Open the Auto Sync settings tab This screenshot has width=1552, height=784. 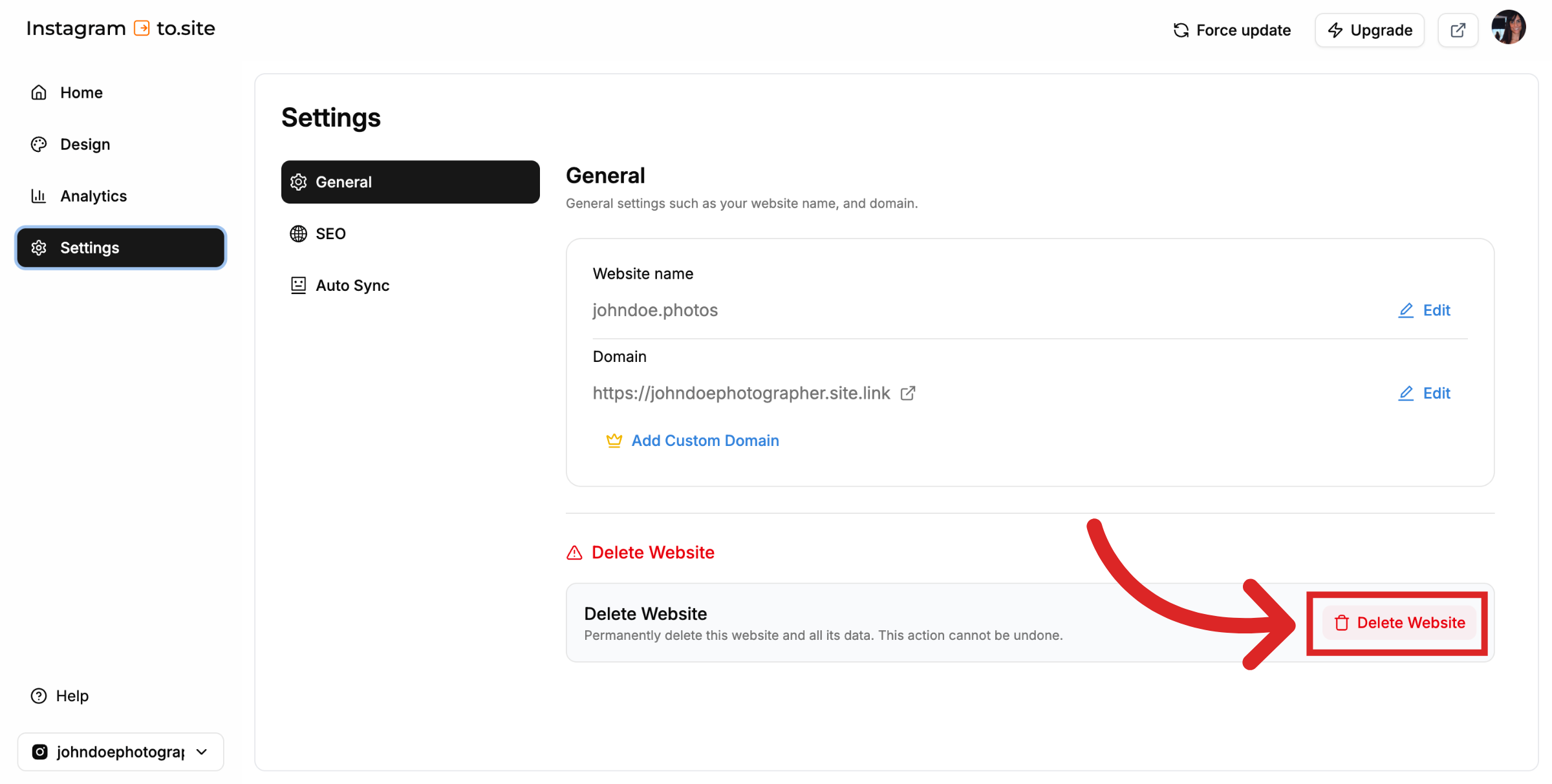point(352,284)
